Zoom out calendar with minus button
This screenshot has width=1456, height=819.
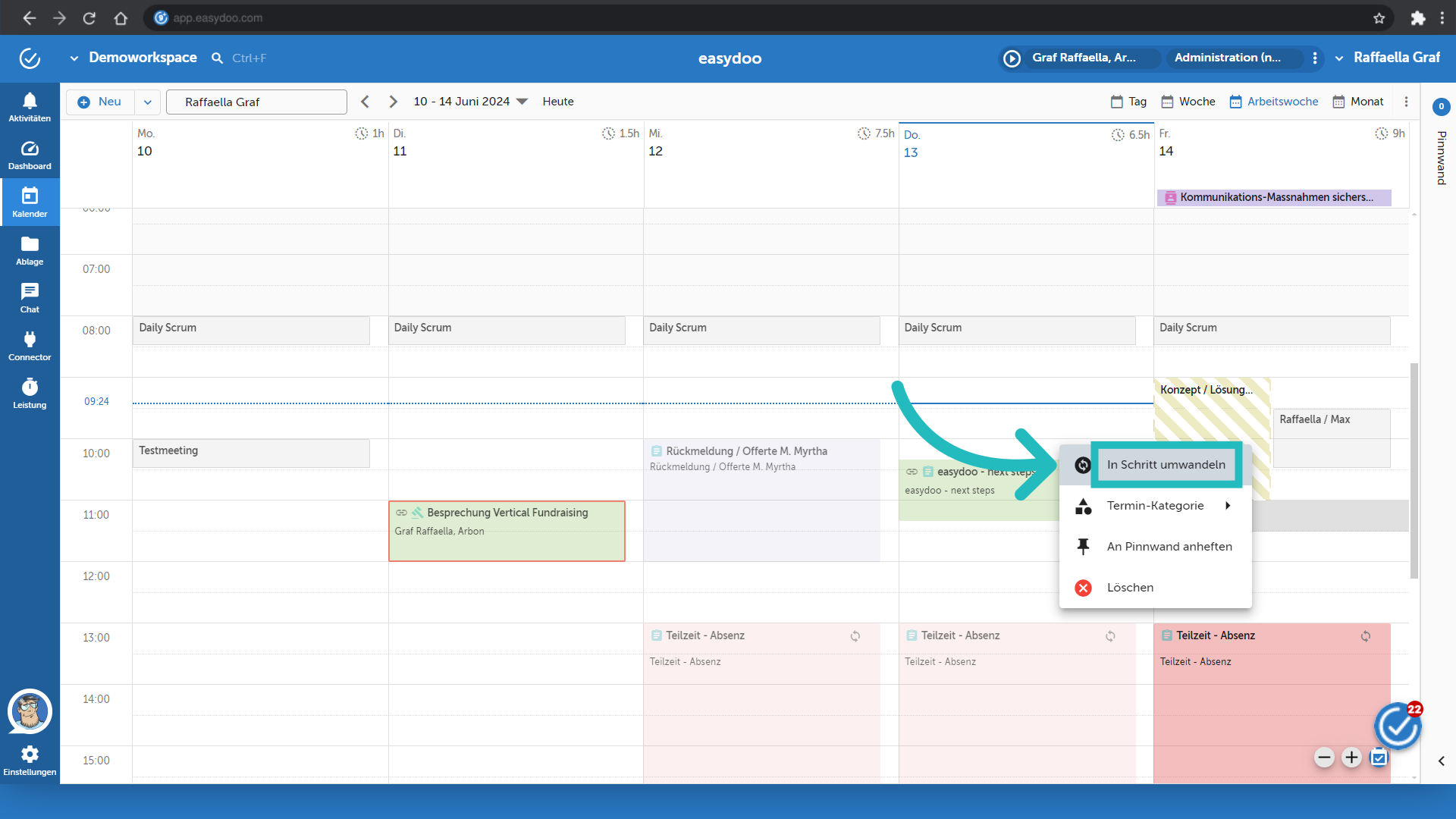pos(1324,757)
